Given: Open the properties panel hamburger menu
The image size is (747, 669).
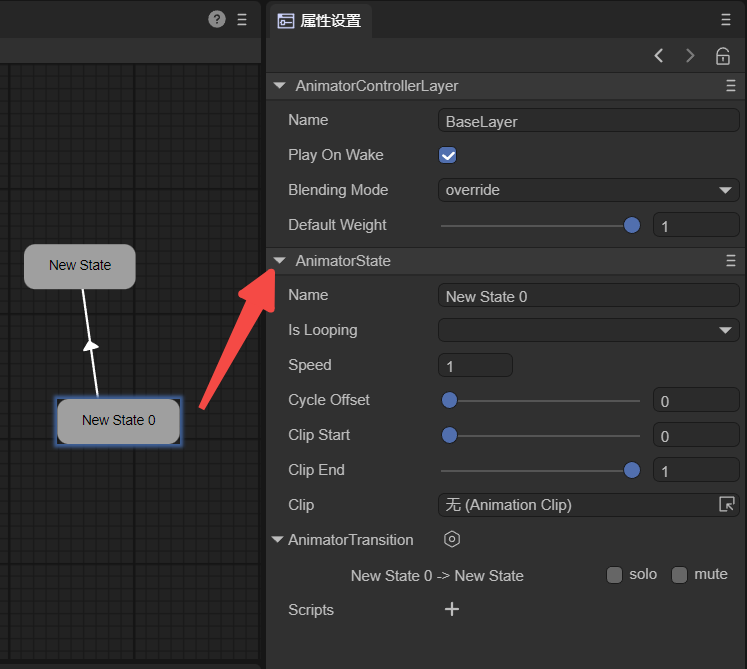Looking at the screenshot, I should coord(725,20).
